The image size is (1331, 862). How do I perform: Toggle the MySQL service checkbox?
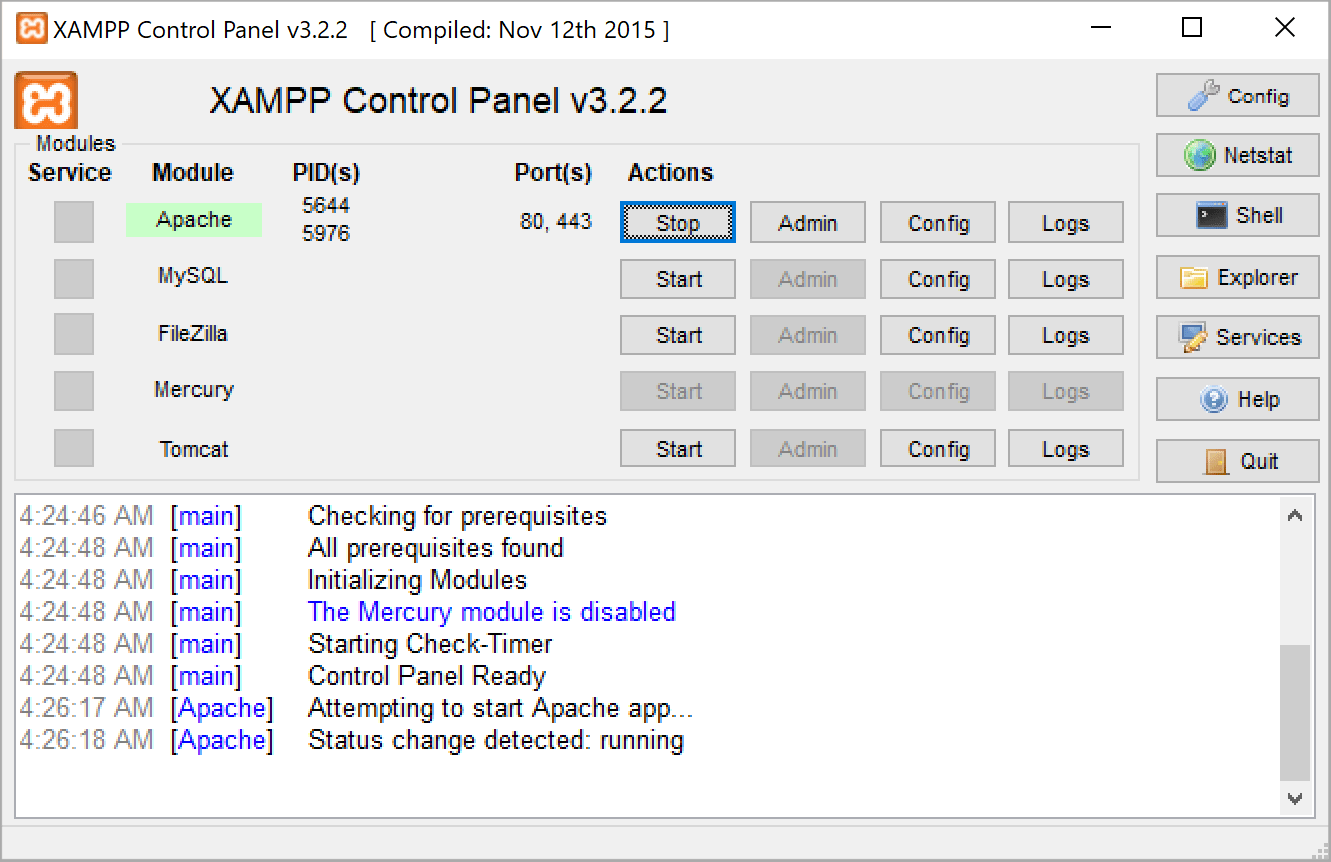click(74, 279)
